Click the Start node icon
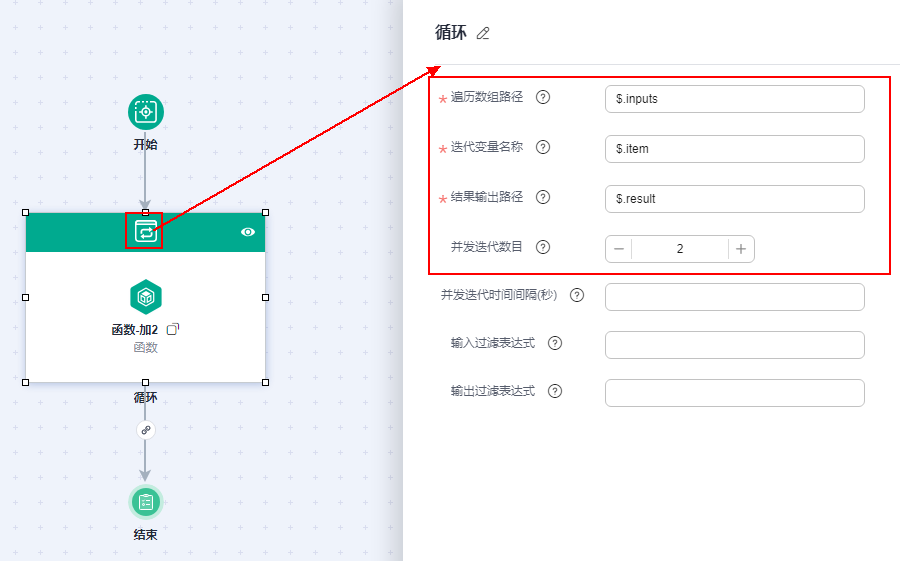 (145, 112)
